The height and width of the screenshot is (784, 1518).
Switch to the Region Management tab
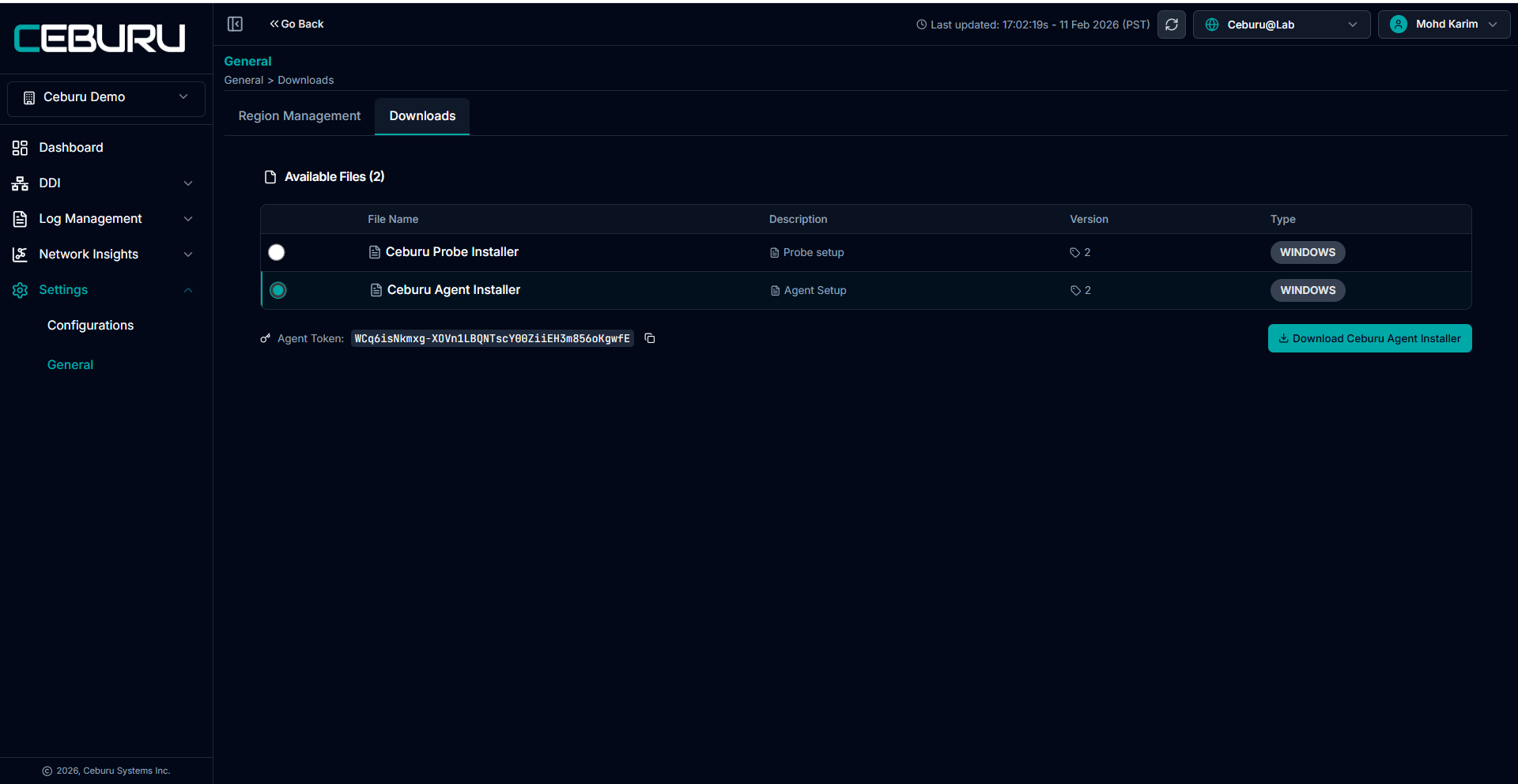pyautogui.click(x=300, y=116)
